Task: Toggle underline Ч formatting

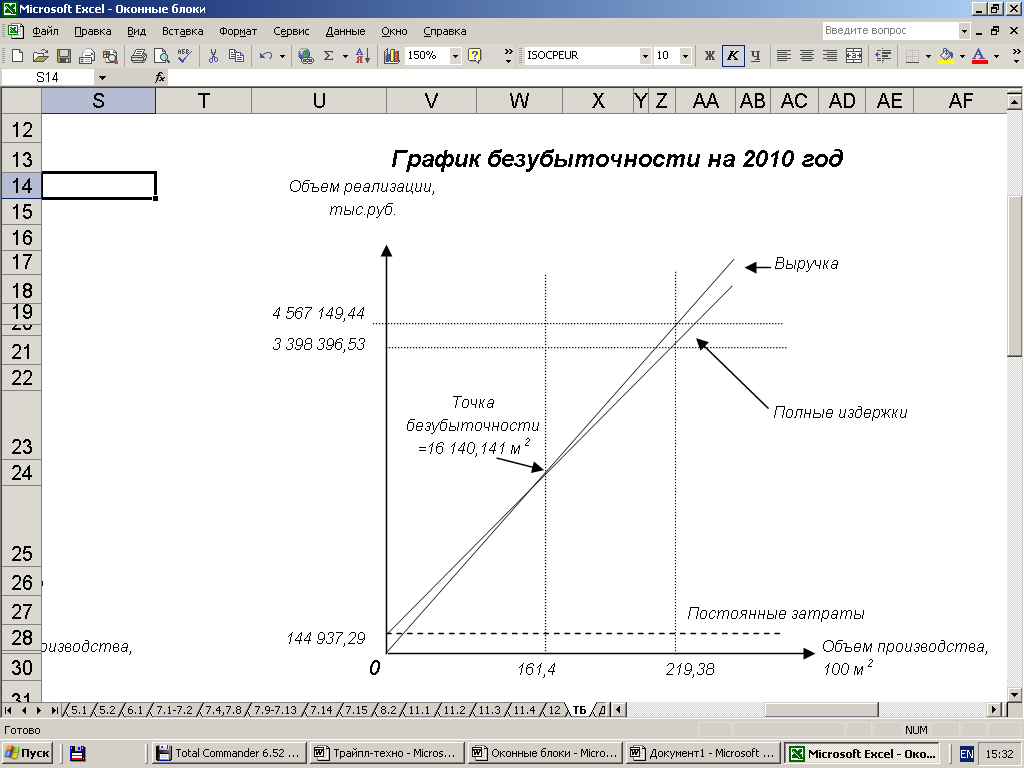Action: (756, 56)
